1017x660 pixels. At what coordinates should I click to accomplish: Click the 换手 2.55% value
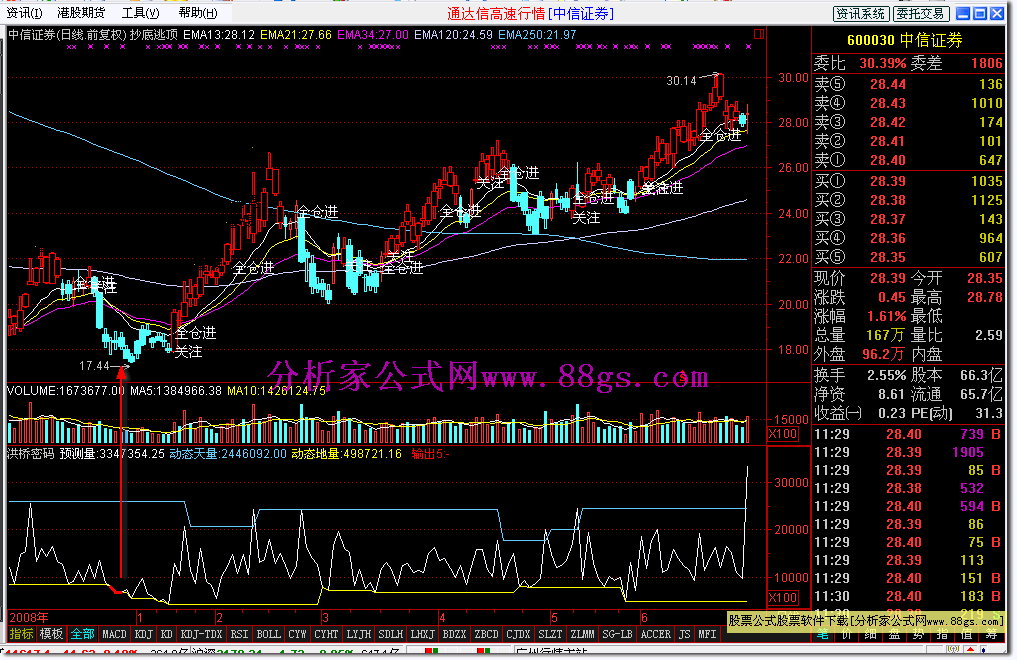tap(887, 375)
